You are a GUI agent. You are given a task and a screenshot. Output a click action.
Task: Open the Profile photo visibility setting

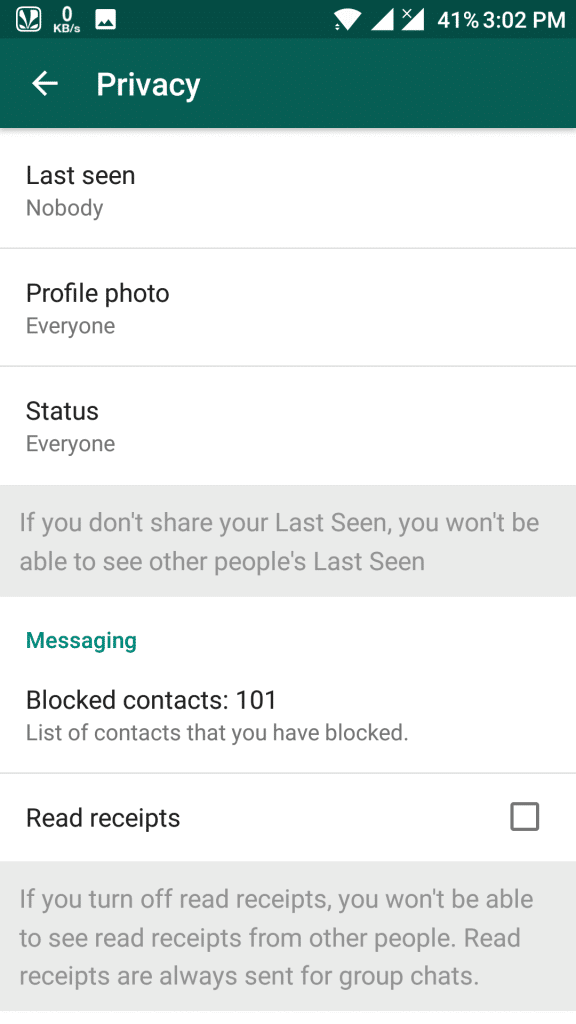coord(288,308)
